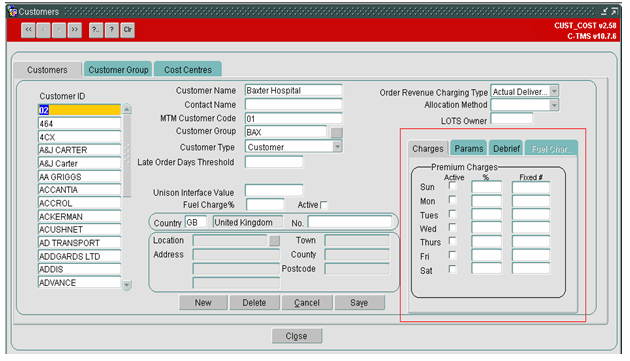The width and height of the screenshot is (630, 361).
Task: Click the Sun percentage field
Action: point(487,187)
